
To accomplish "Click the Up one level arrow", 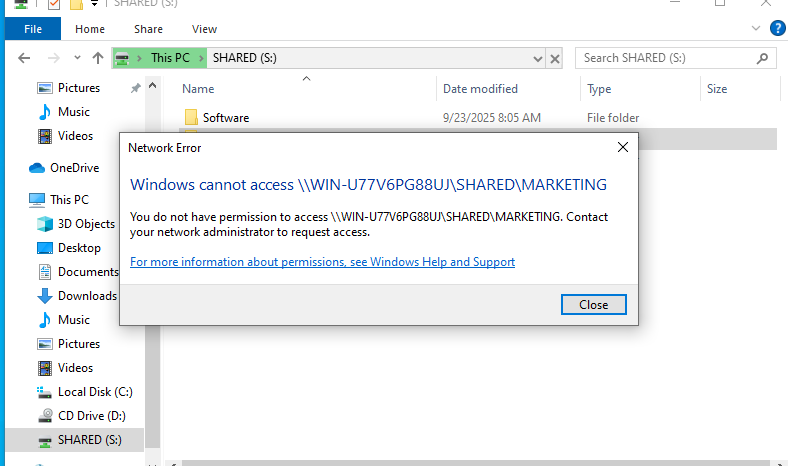I will click(97, 58).
